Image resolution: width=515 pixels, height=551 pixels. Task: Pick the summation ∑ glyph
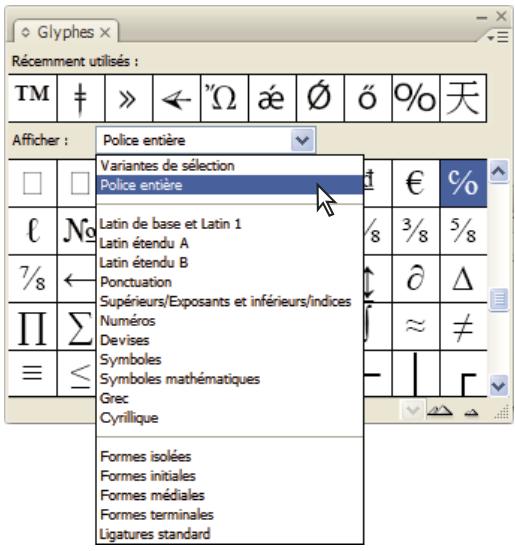77,326
